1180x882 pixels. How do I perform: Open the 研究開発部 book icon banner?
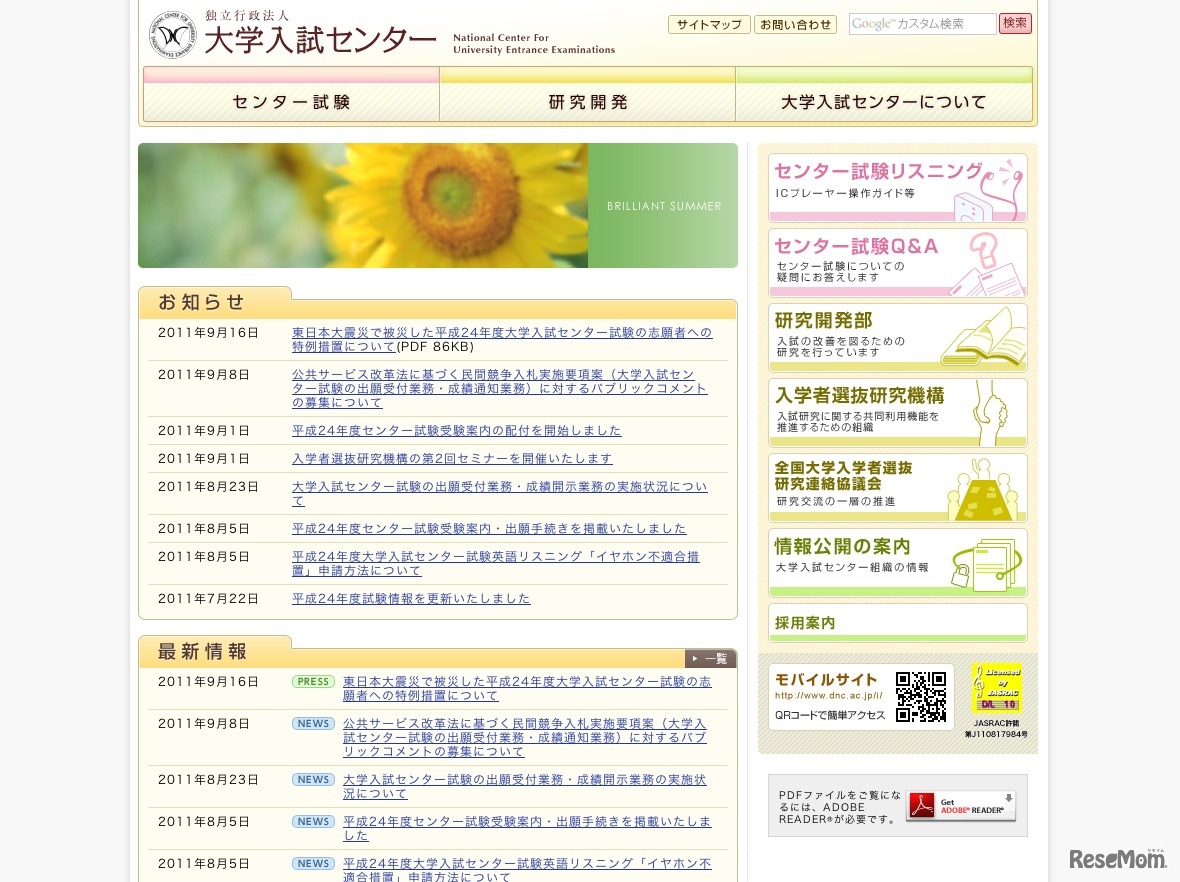click(897, 336)
